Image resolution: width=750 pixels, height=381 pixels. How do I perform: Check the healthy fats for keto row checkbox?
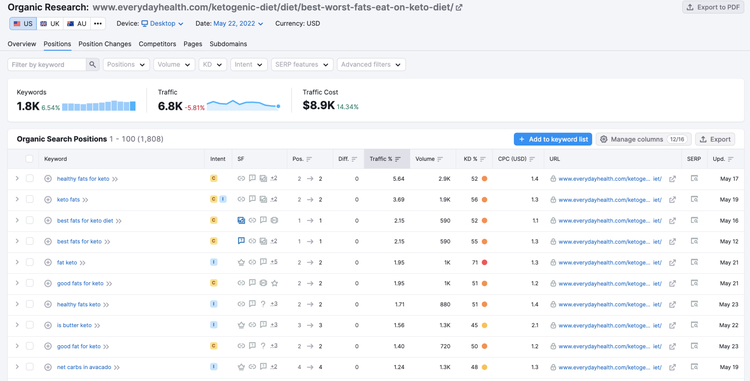(x=30, y=178)
